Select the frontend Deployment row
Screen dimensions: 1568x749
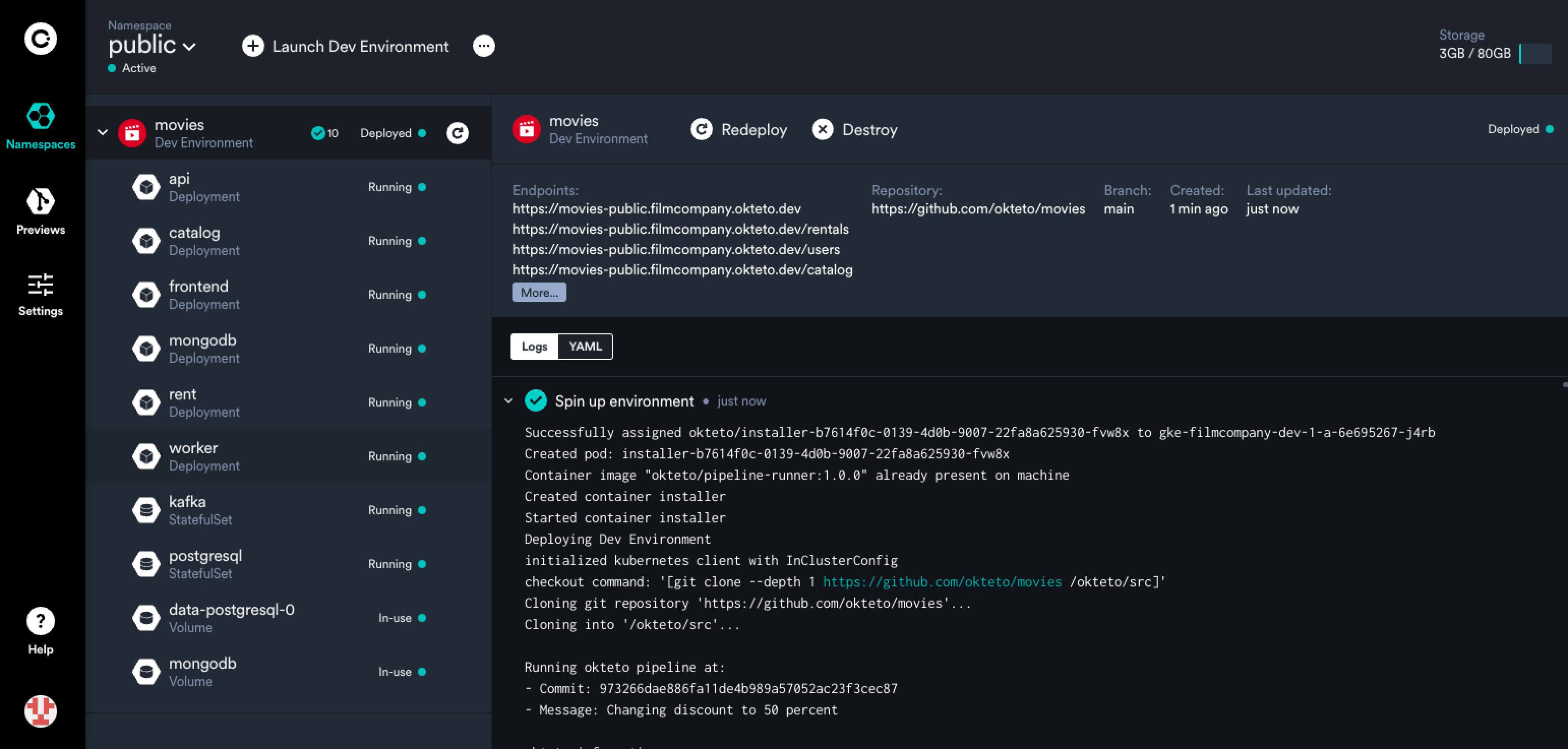(288, 295)
